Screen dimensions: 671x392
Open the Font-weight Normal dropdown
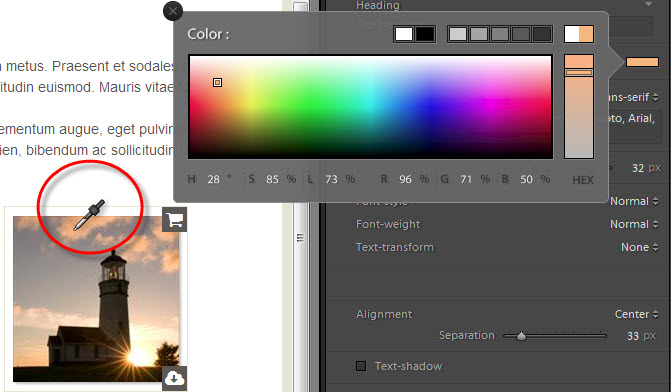(634, 224)
